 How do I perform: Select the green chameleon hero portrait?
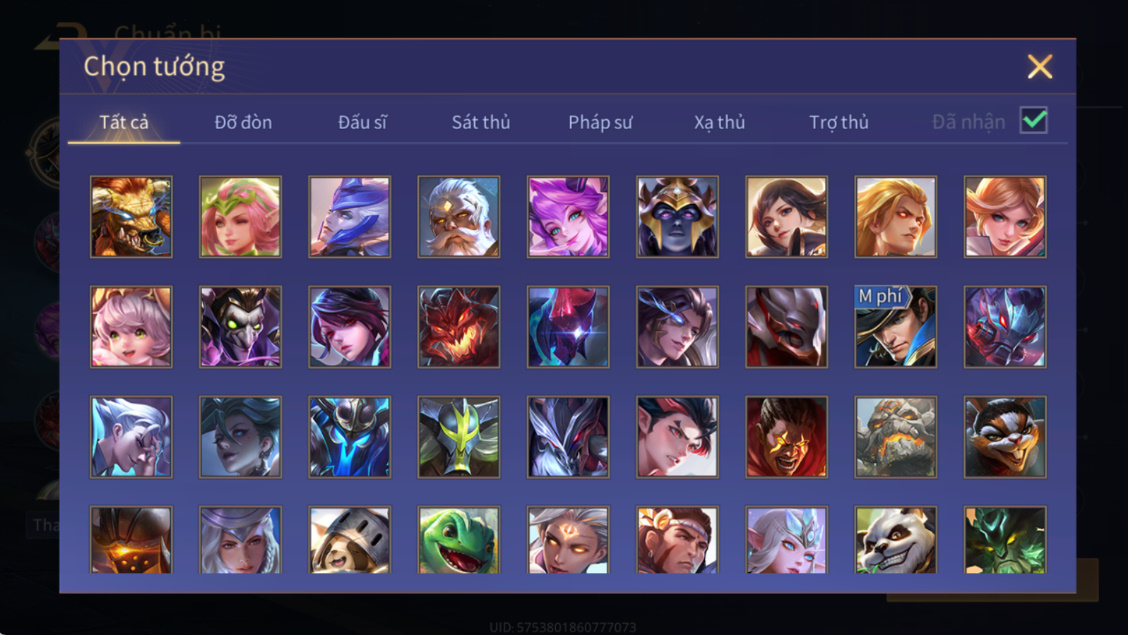[459, 539]
